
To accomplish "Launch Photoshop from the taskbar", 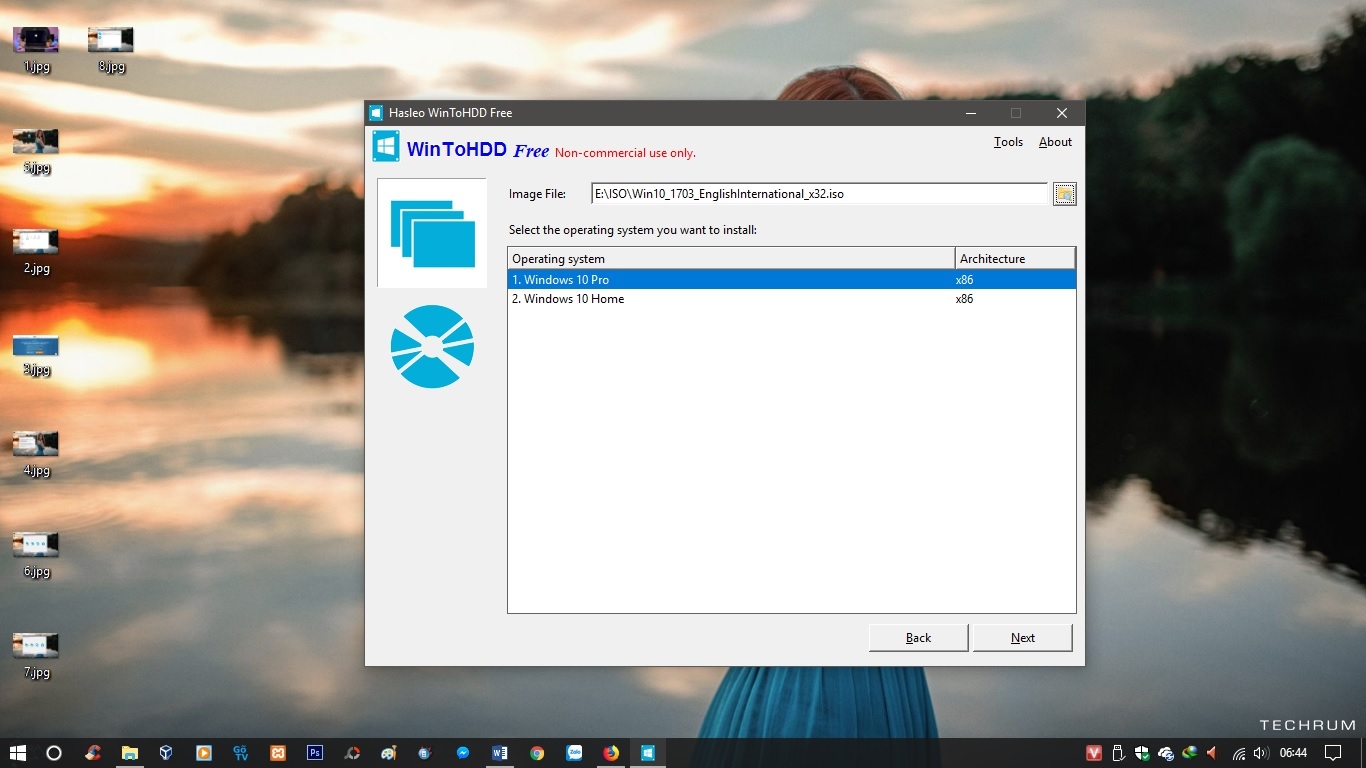I will tap(315, 753).
